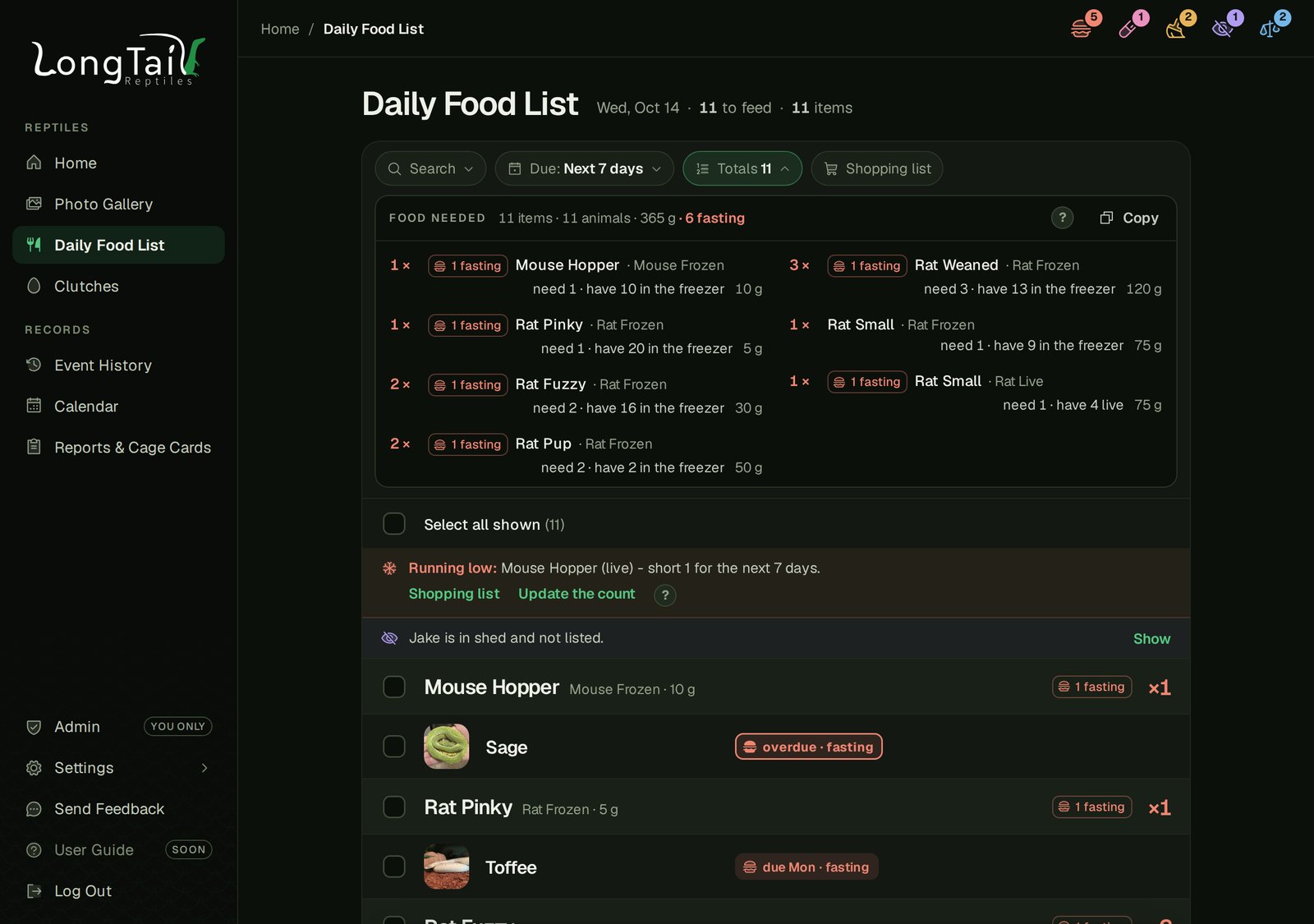Image resolution: width=1314 pixels, height=924 pixels.
Task: Click the Mouse Hopper totals entry name
Action: (567, 265)
